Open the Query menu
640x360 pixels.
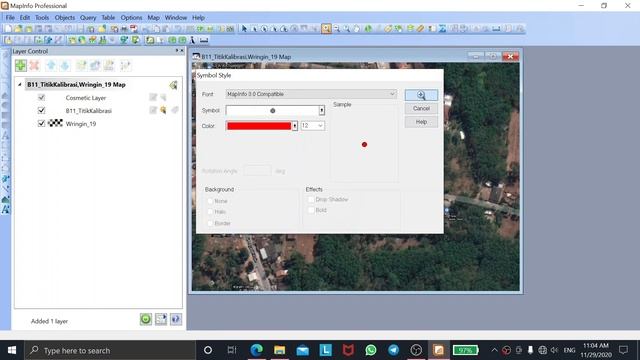point(88,18)
